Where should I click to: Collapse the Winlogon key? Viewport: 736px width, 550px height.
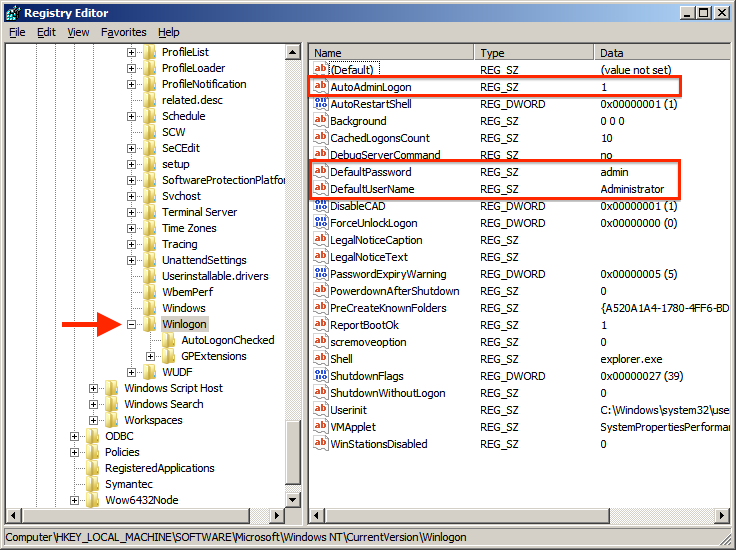131,324
